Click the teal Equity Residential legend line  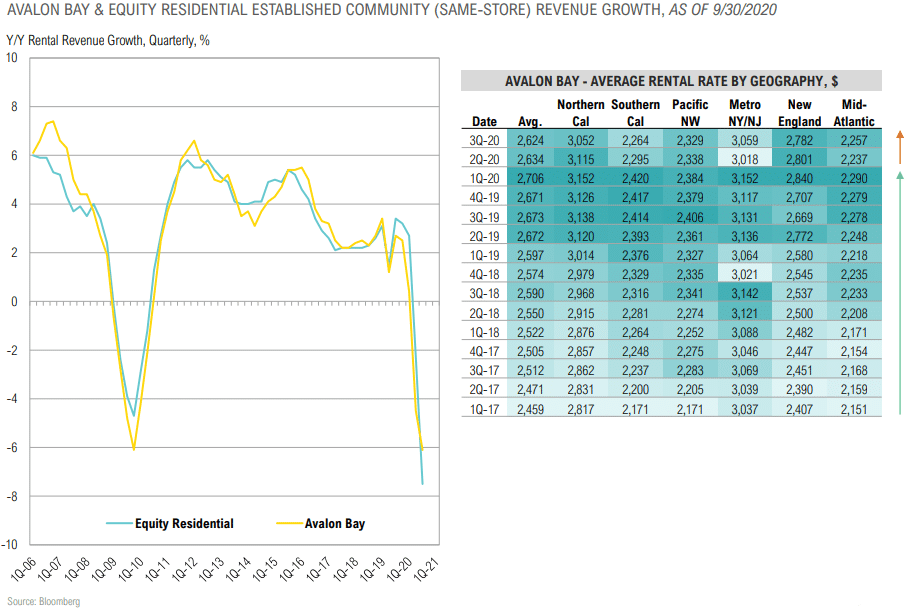[119, 524]
